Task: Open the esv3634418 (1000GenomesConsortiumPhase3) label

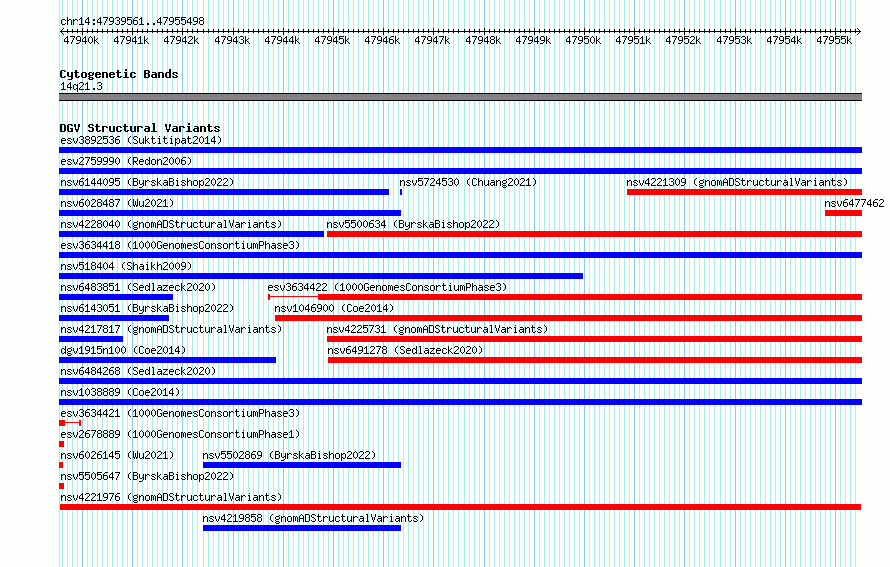Action: coord(180,245)
